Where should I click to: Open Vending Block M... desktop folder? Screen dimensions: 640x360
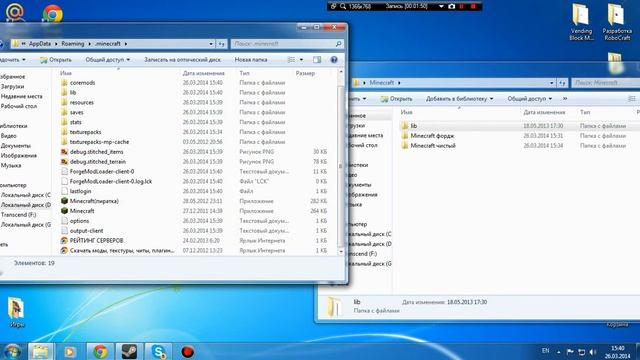click(581, 22)
